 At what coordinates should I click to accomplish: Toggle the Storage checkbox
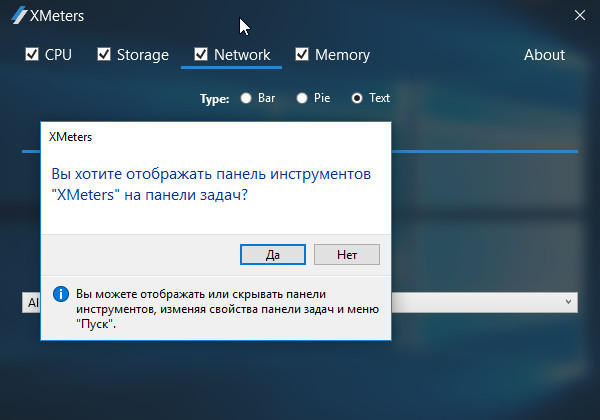click(x=104, y=54)
